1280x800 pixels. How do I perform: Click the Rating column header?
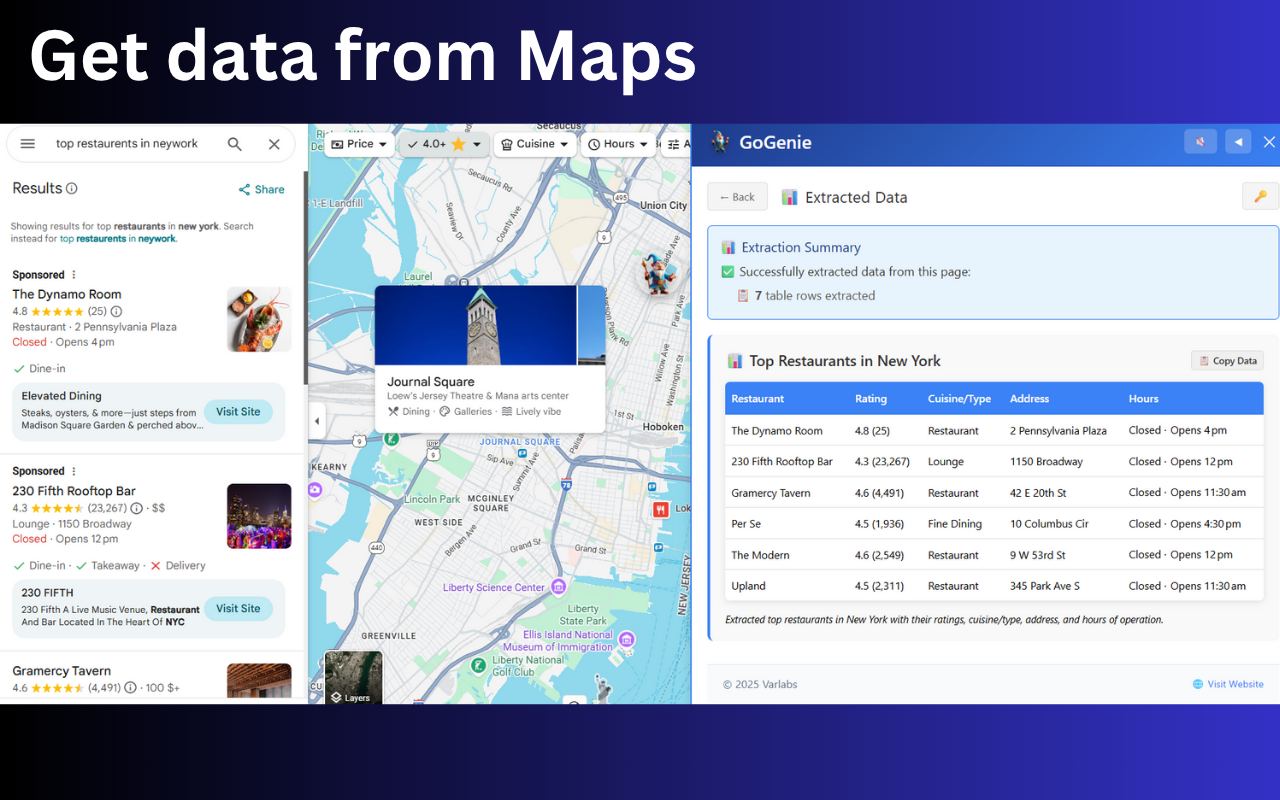tap(871, 399)
